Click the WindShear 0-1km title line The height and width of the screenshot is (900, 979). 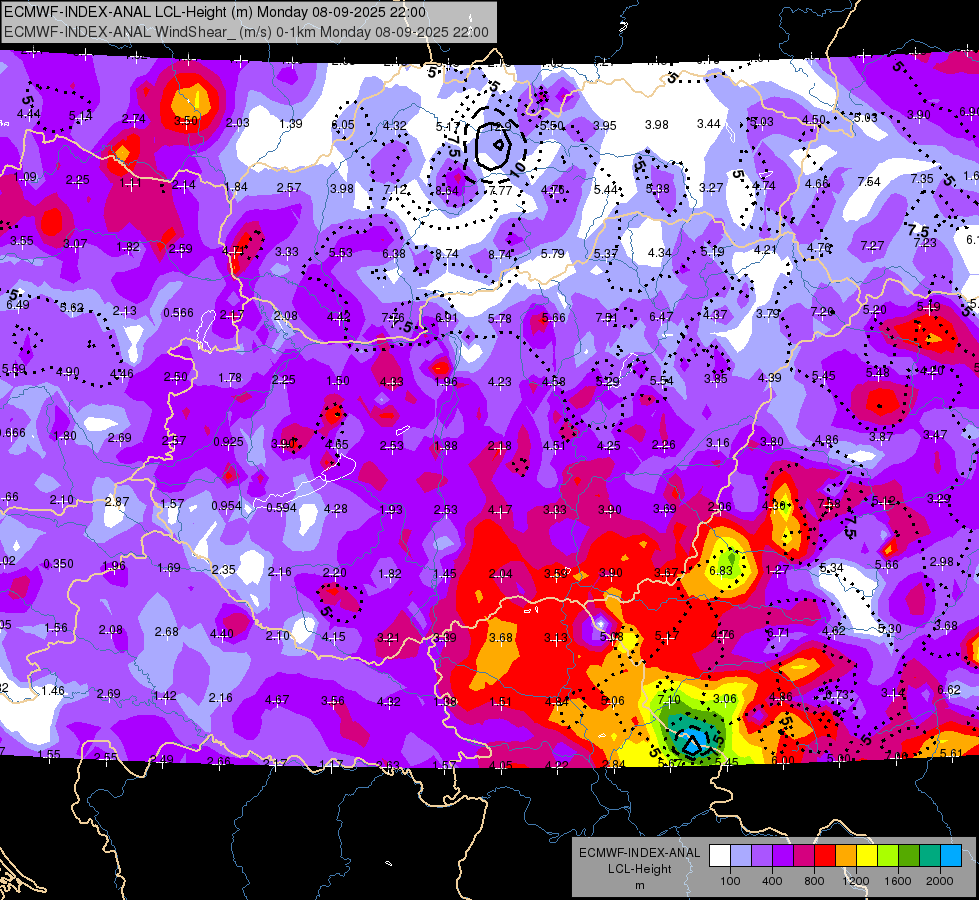click(x=246, y=32)
